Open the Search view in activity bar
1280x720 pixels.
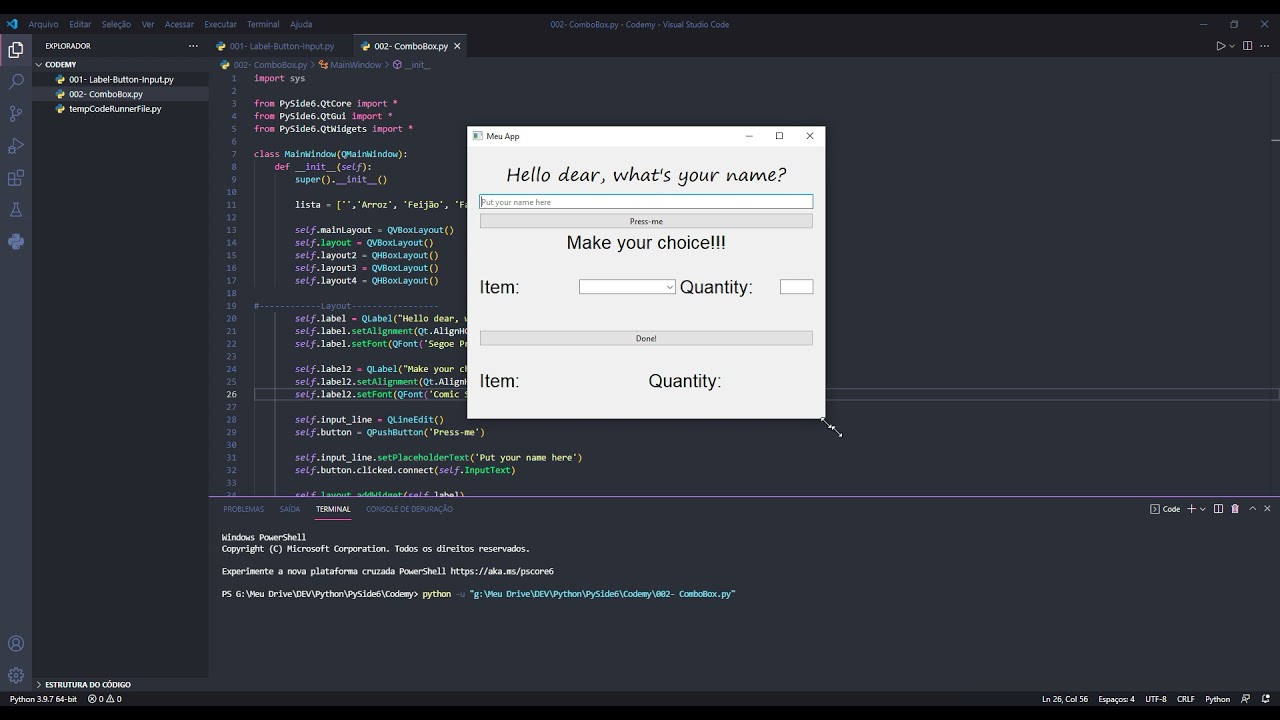tap(16, 82)
